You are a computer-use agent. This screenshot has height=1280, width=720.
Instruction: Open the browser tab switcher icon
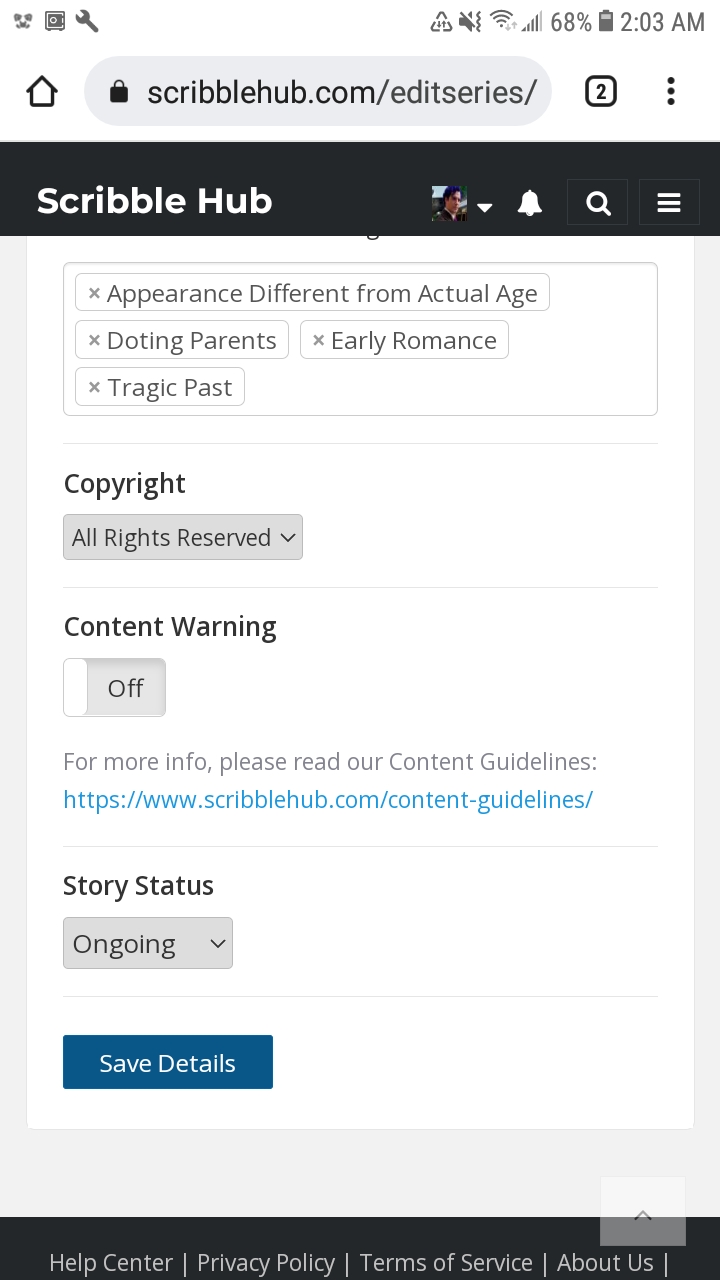600,92
